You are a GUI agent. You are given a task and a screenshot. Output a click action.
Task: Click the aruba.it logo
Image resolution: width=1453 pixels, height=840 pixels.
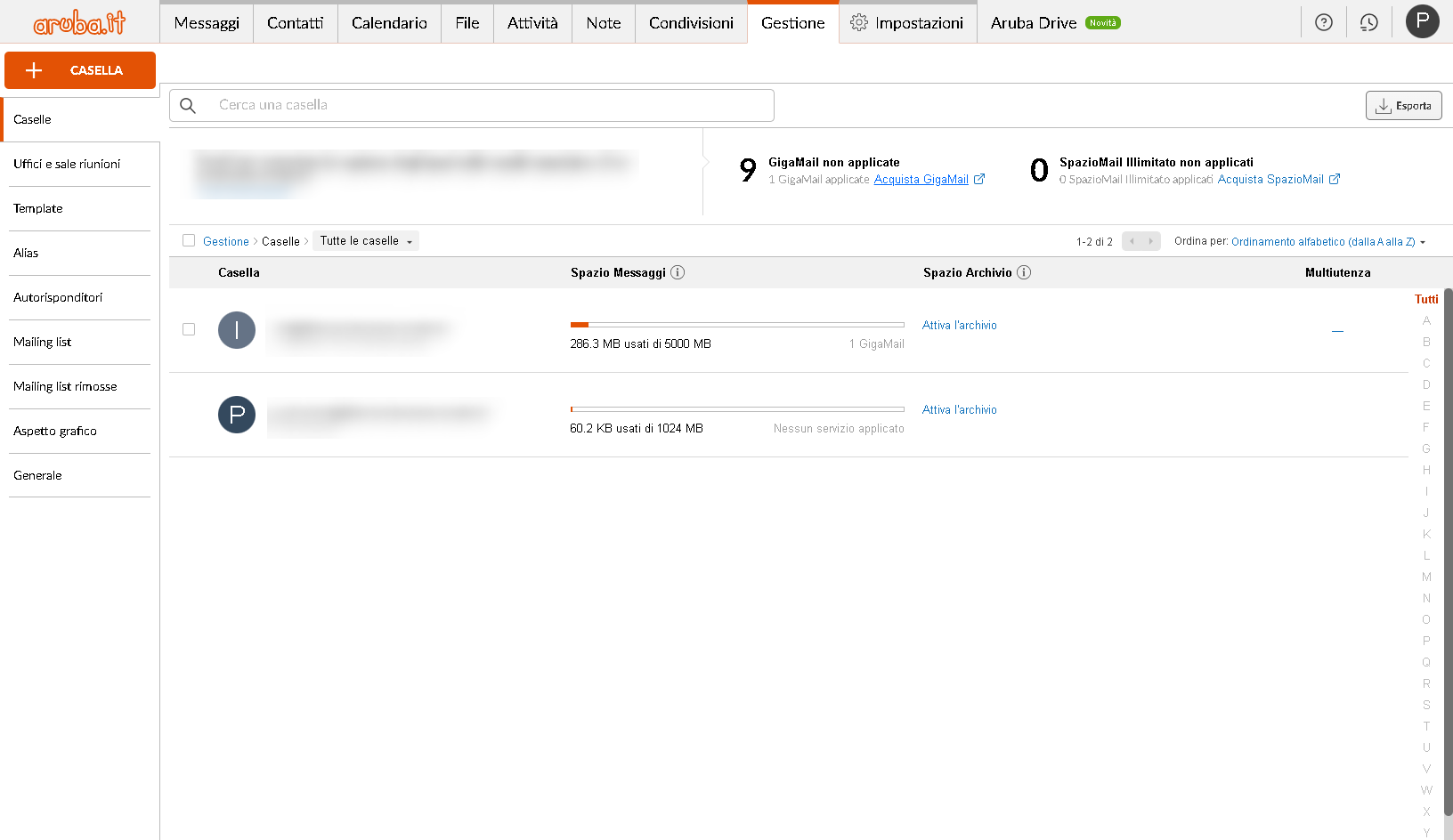point(78,22)
